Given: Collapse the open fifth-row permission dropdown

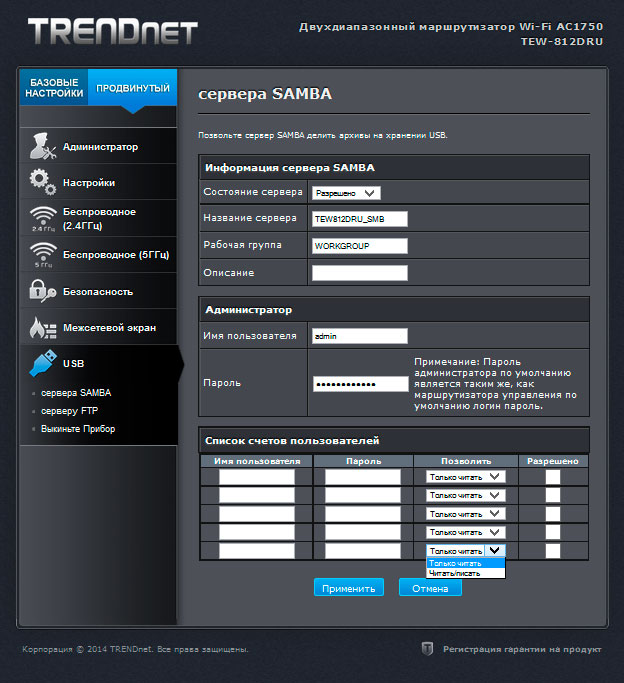Looking at the screenshot, I should (x=465, y=551).
